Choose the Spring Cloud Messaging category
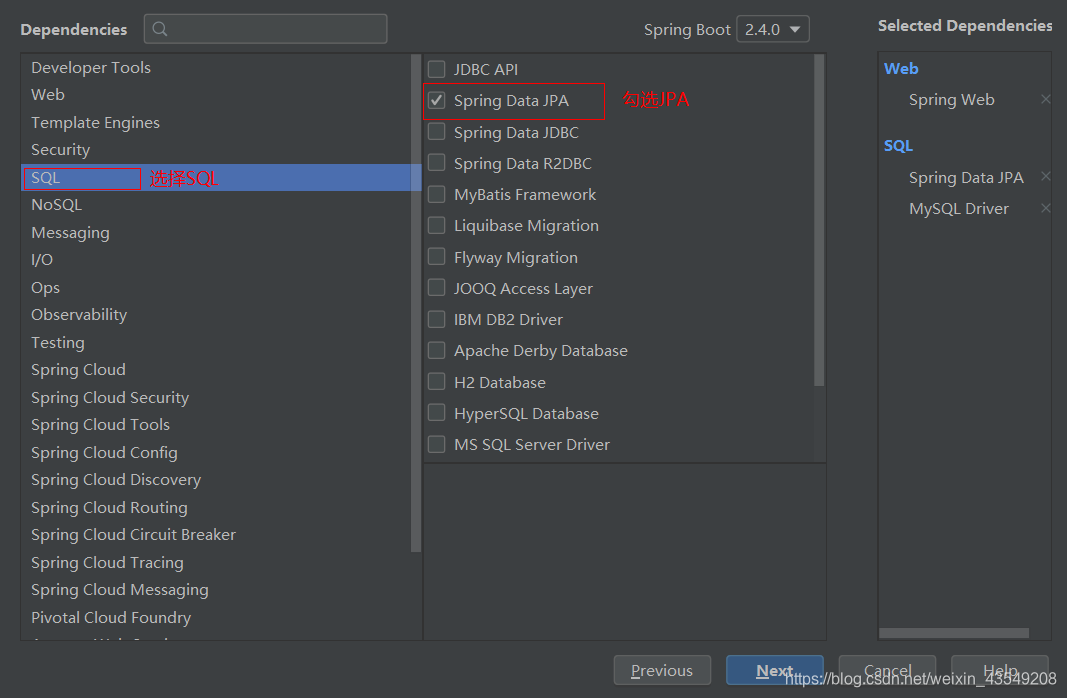The width and height of the screenshot is (1067, 698). pyautogui.click(x=216, y=590)
